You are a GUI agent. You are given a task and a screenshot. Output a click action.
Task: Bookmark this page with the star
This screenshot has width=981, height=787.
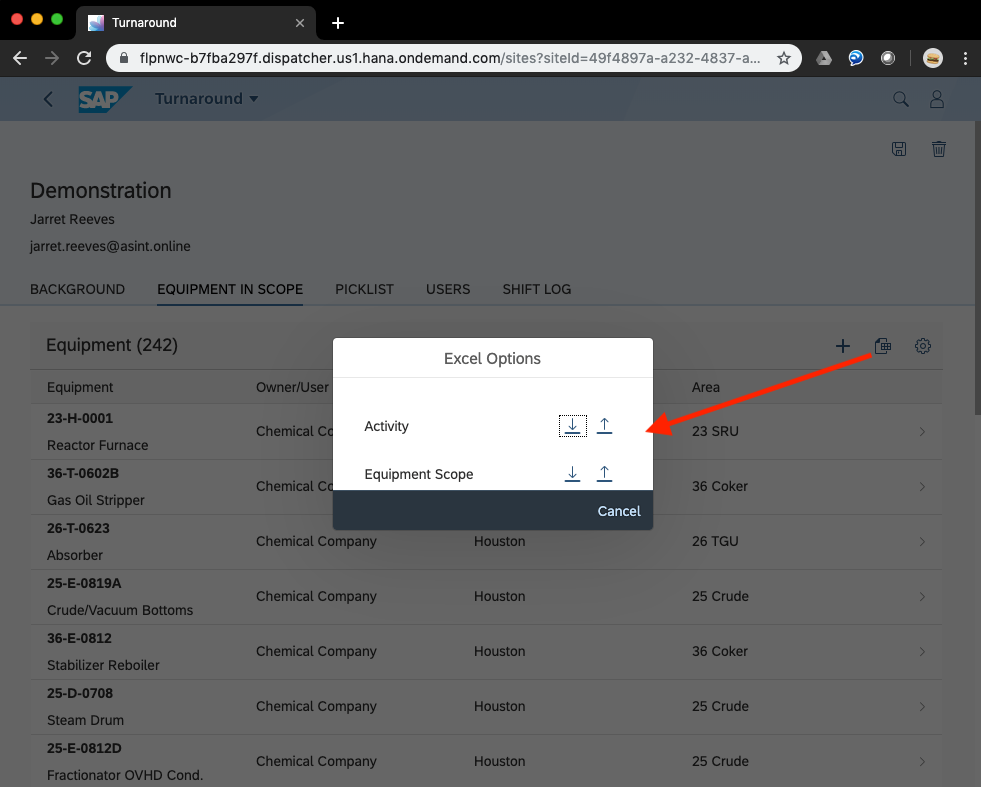(783, 58)
